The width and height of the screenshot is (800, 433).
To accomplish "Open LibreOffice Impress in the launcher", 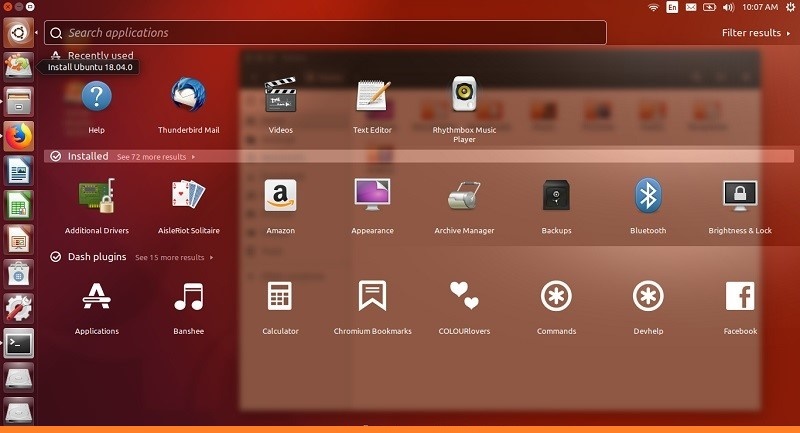I will click(x=18, y=240).
